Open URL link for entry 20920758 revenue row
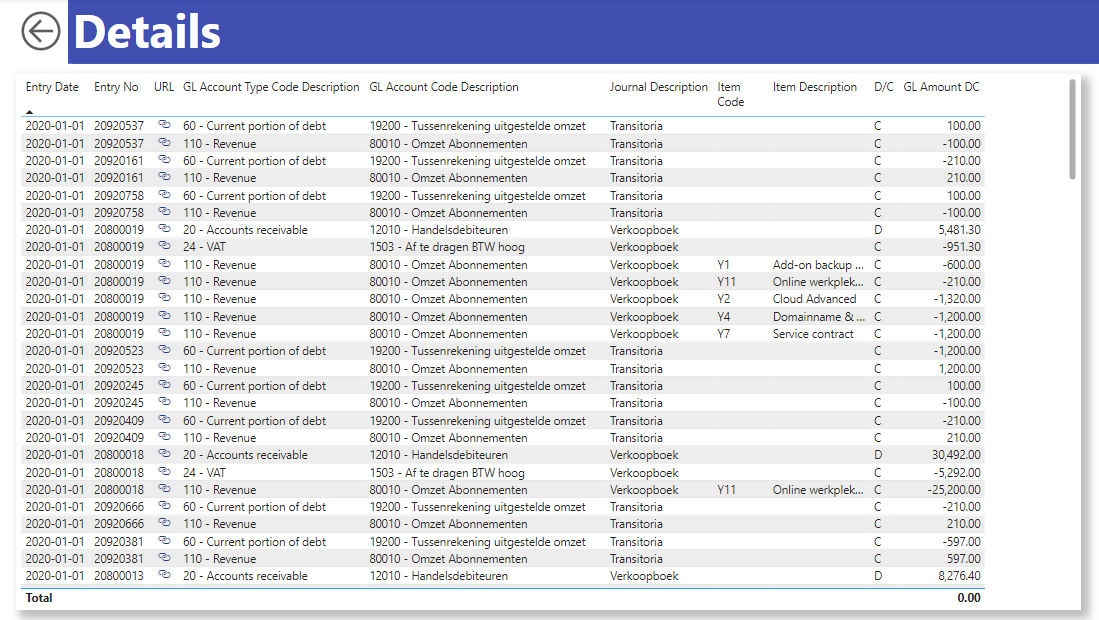 [x=164, y=212]
